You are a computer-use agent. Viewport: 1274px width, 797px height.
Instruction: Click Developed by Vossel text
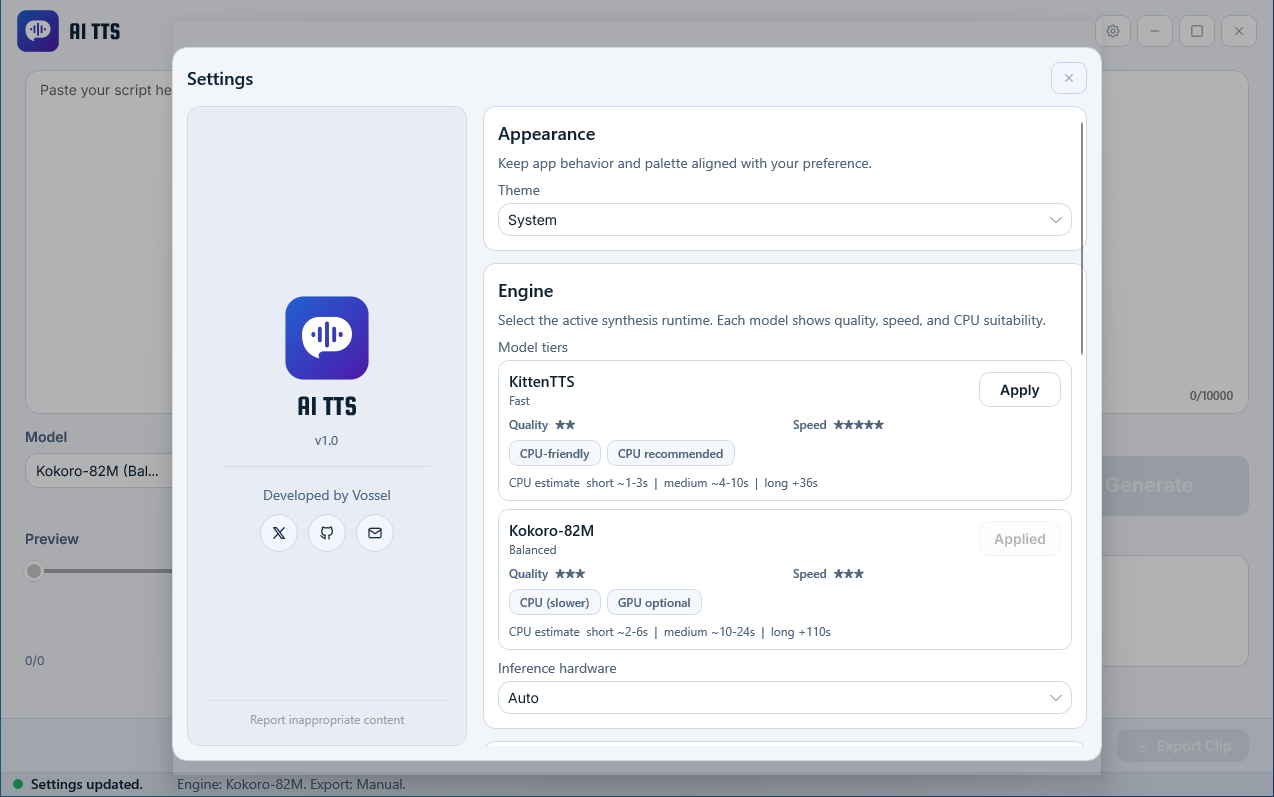pyautogui.click(x=327, y=495)
